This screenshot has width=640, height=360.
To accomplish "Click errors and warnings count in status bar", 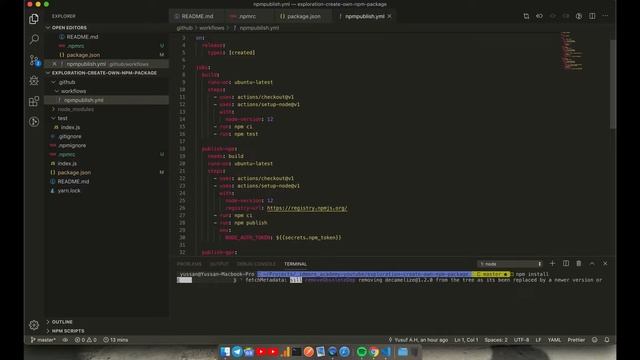I will 86,340.
